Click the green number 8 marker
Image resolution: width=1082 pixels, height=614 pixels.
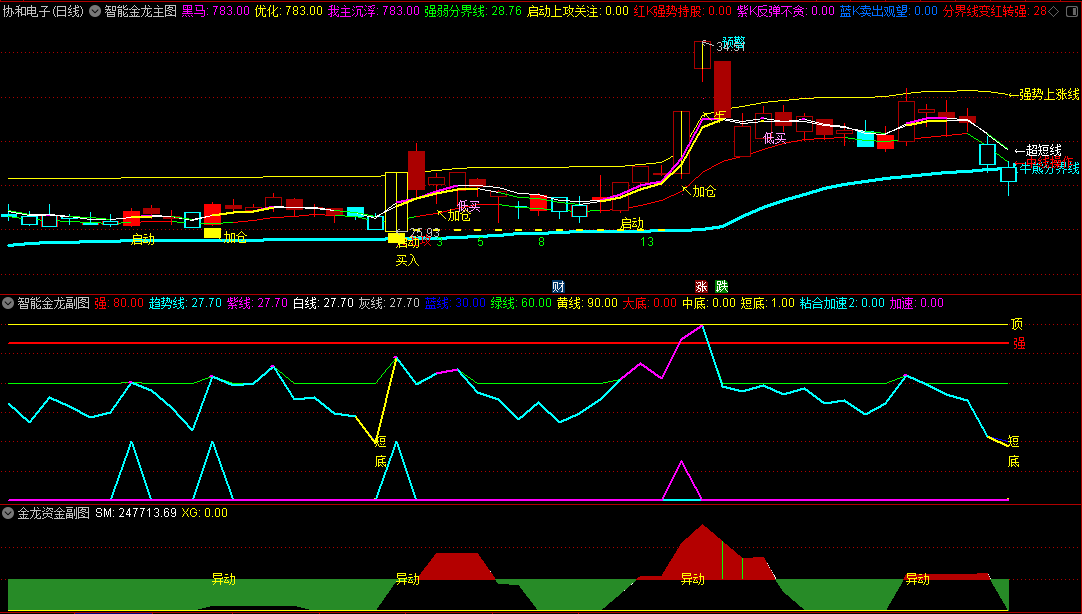click(542, 242)
